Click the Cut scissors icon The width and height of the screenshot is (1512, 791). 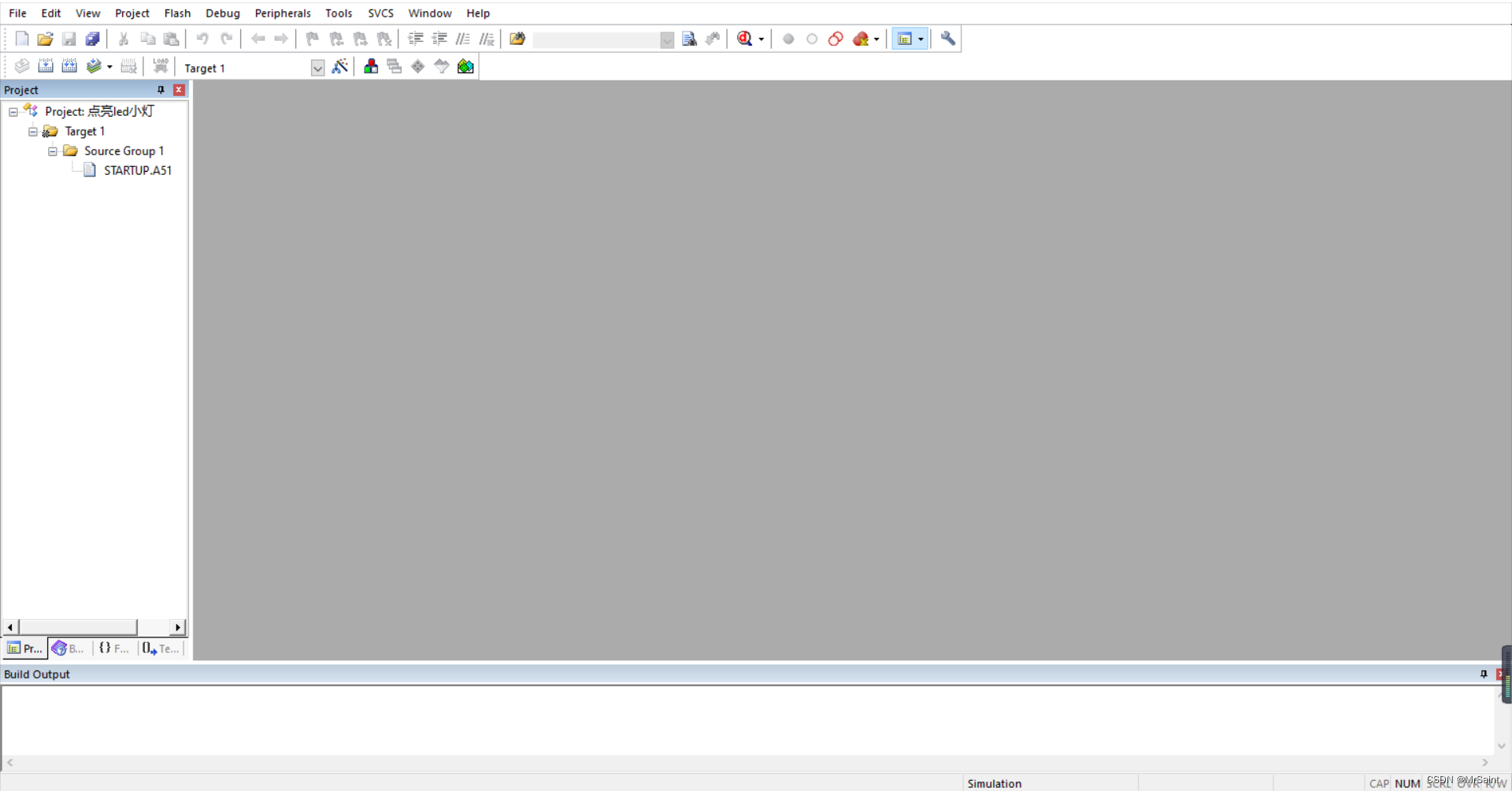click(x=124, y=39)
